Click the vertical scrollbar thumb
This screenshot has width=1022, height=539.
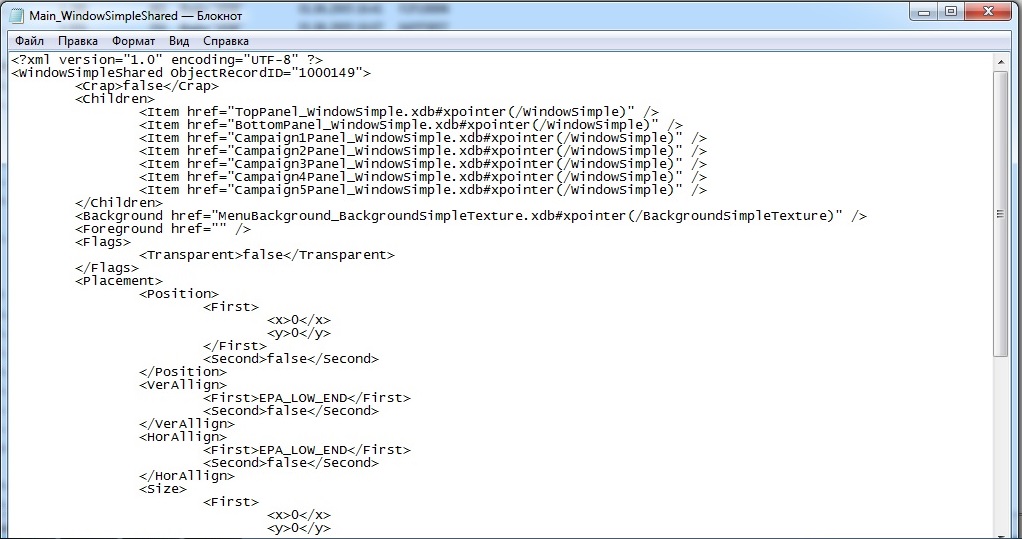coord(1000,214)
